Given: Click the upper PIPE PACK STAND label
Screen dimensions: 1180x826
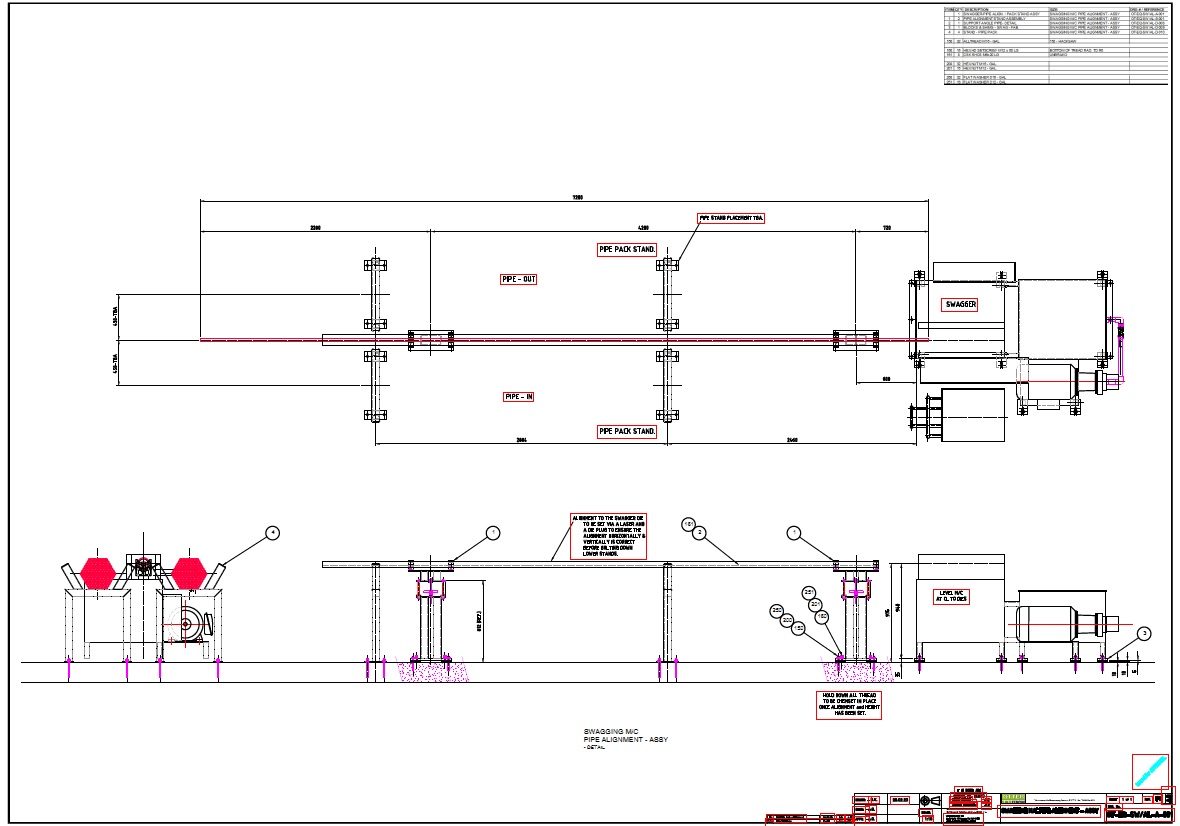Looking at the screenshot, I should pyautogui.click(x=625, y=247).
